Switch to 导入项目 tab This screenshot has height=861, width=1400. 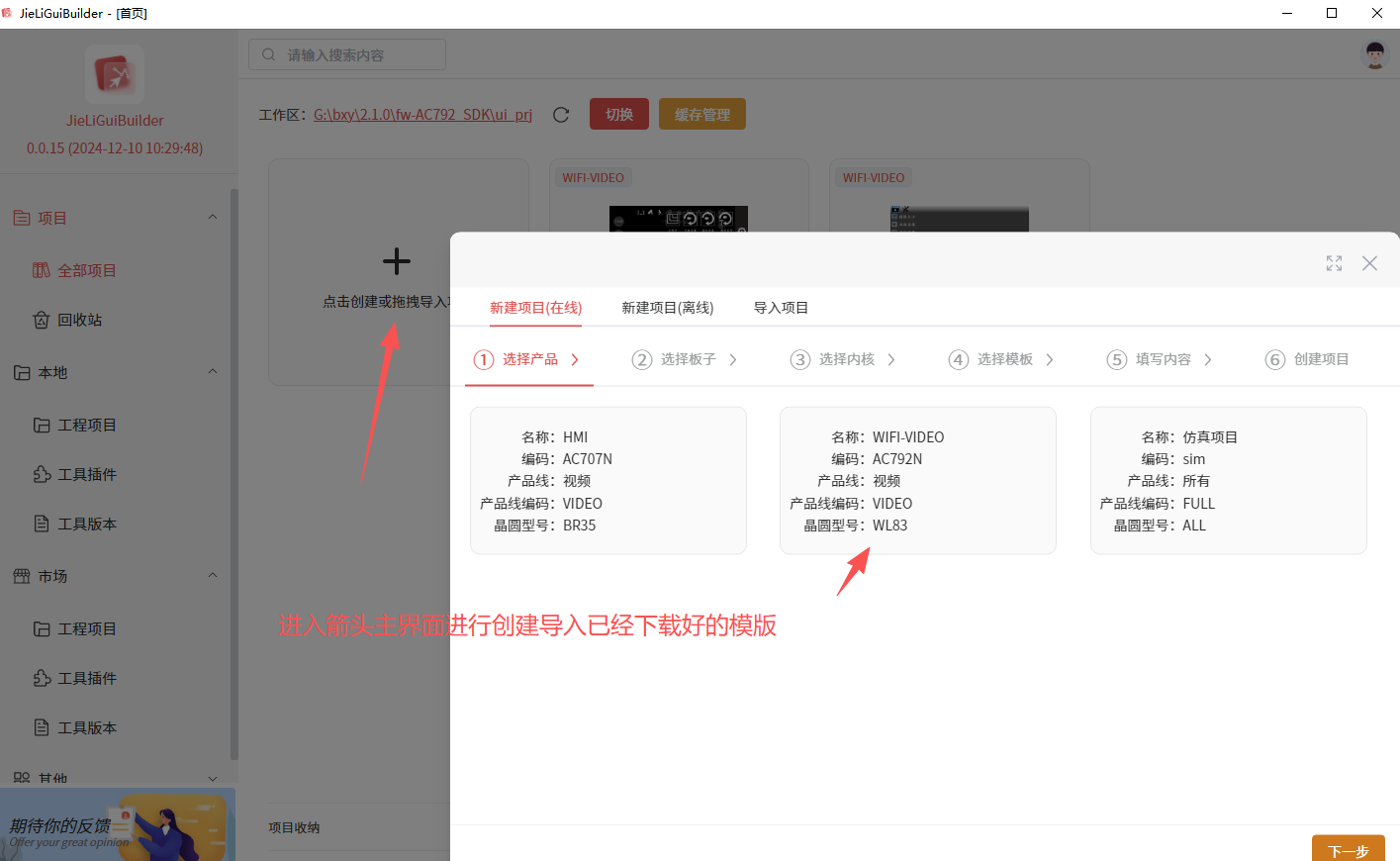tap(781, 308)
